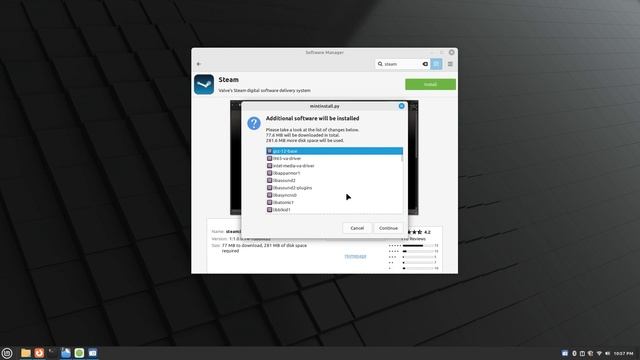Click the package list vertical scrollbar

pos(402,158)
